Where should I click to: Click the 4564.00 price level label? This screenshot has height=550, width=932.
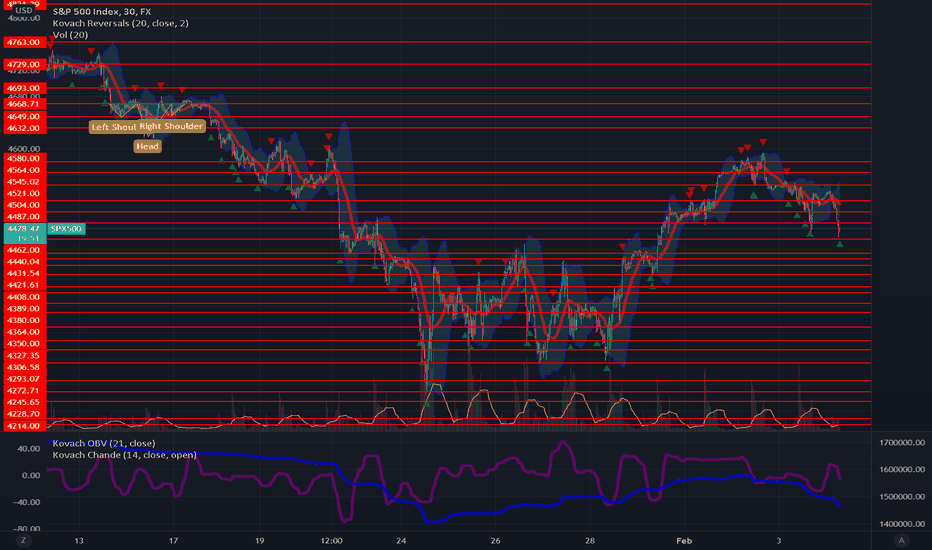click(24, 170)
